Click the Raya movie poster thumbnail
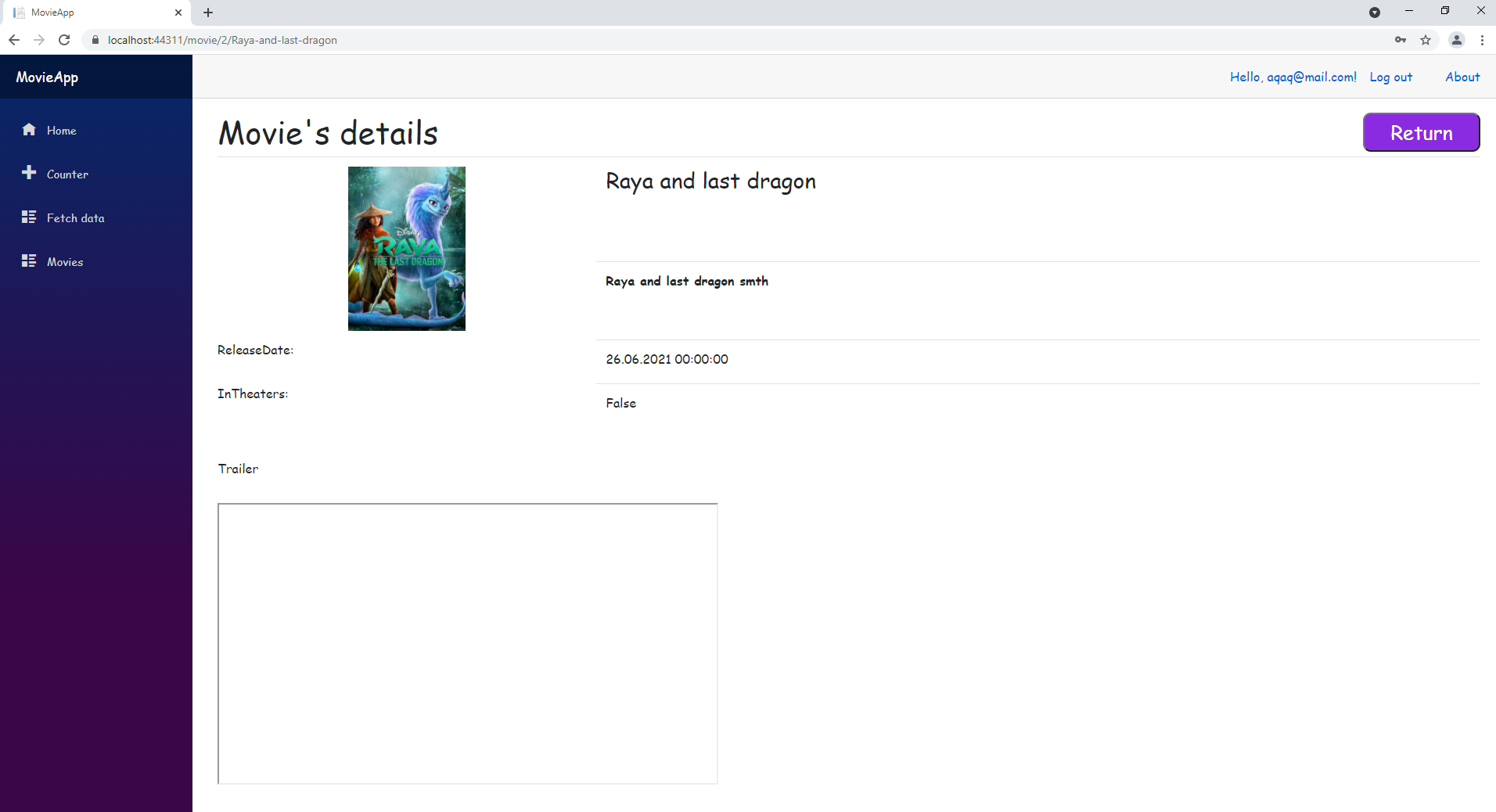 tap(406, 248)
